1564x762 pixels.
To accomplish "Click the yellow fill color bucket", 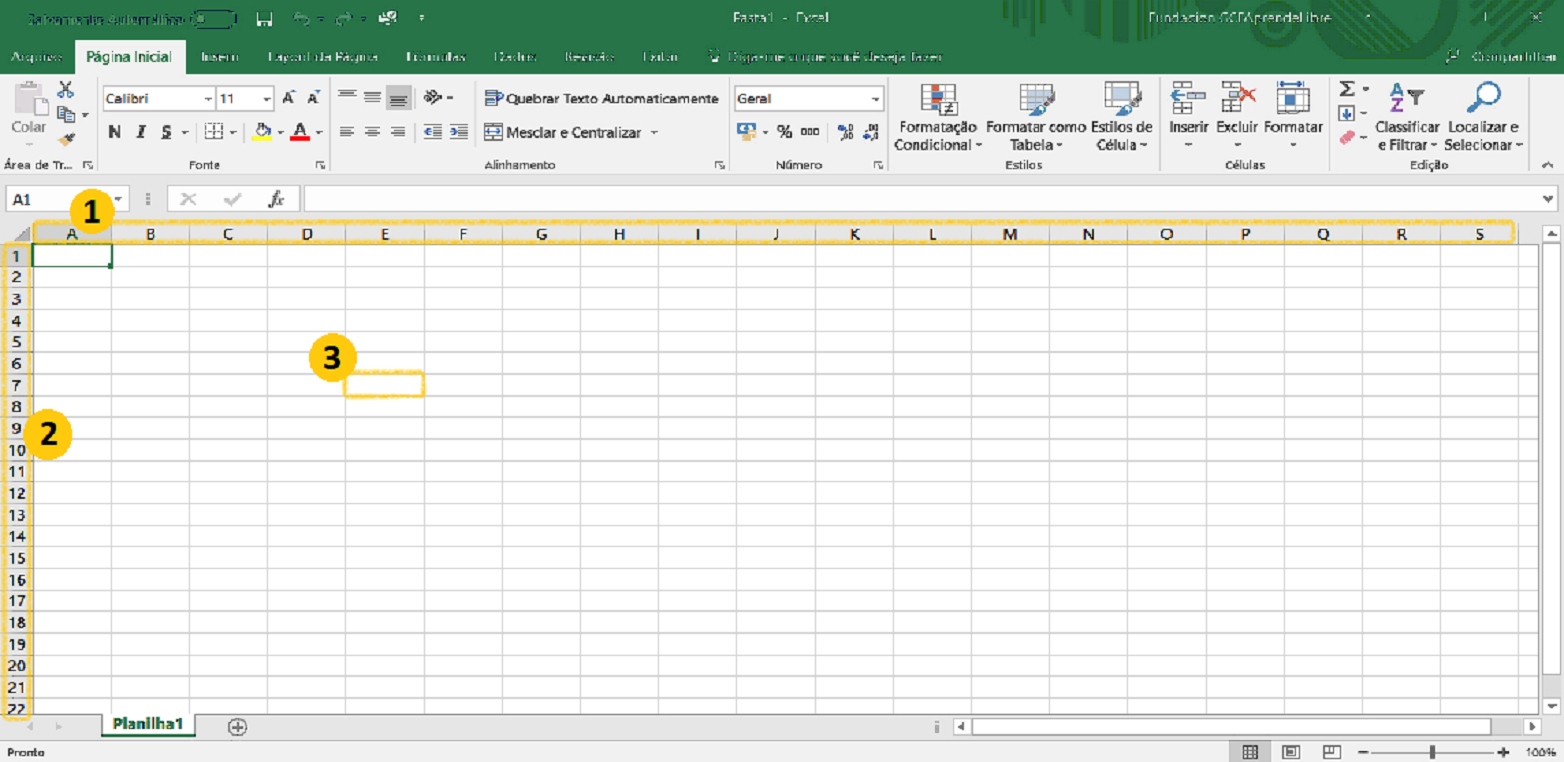I will coord(263,132).
